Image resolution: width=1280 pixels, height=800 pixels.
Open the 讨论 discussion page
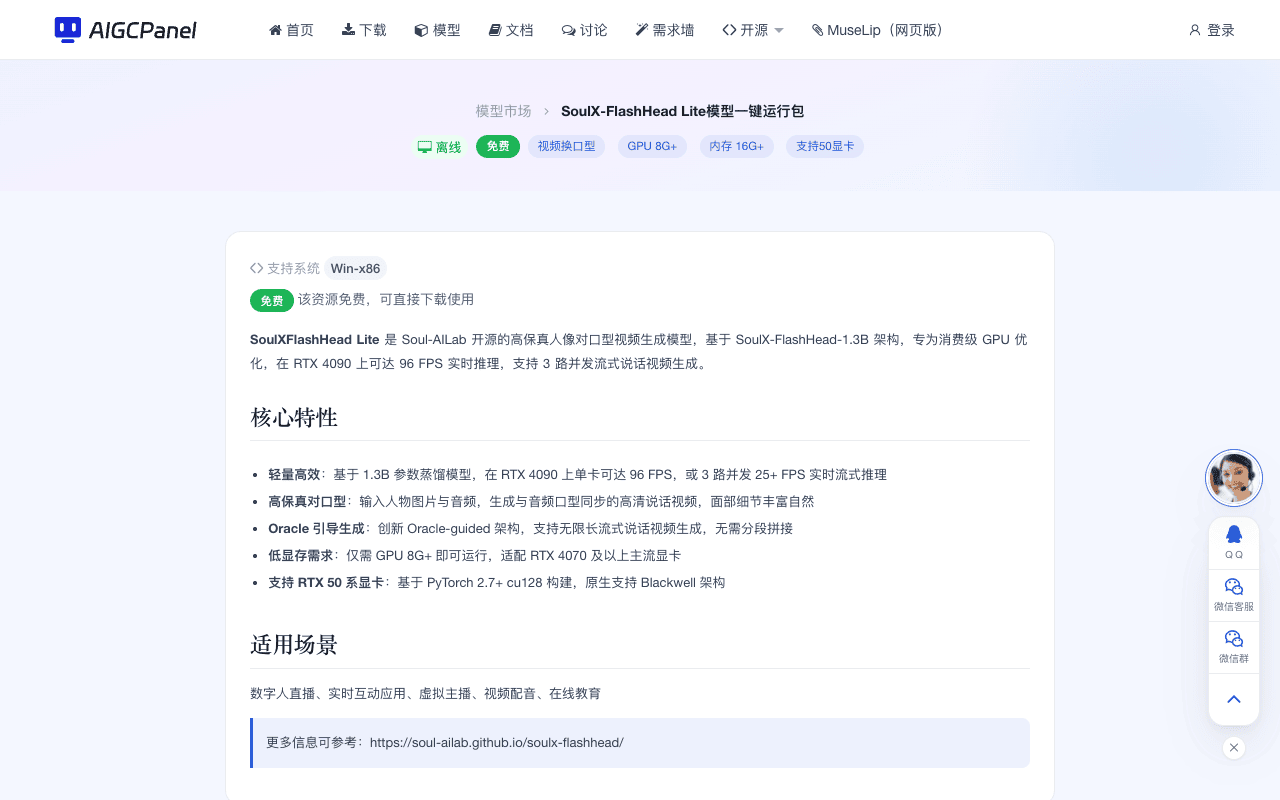[585, 30]
